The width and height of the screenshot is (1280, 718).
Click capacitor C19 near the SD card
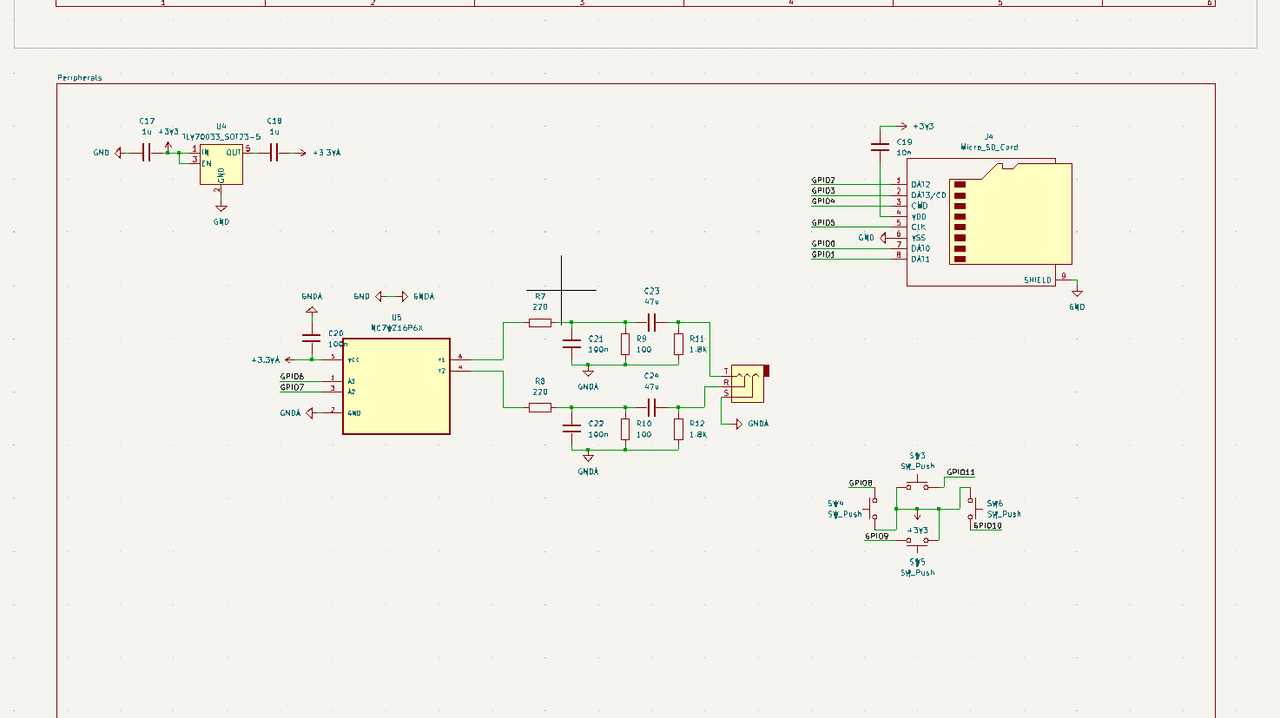(880, 147)
